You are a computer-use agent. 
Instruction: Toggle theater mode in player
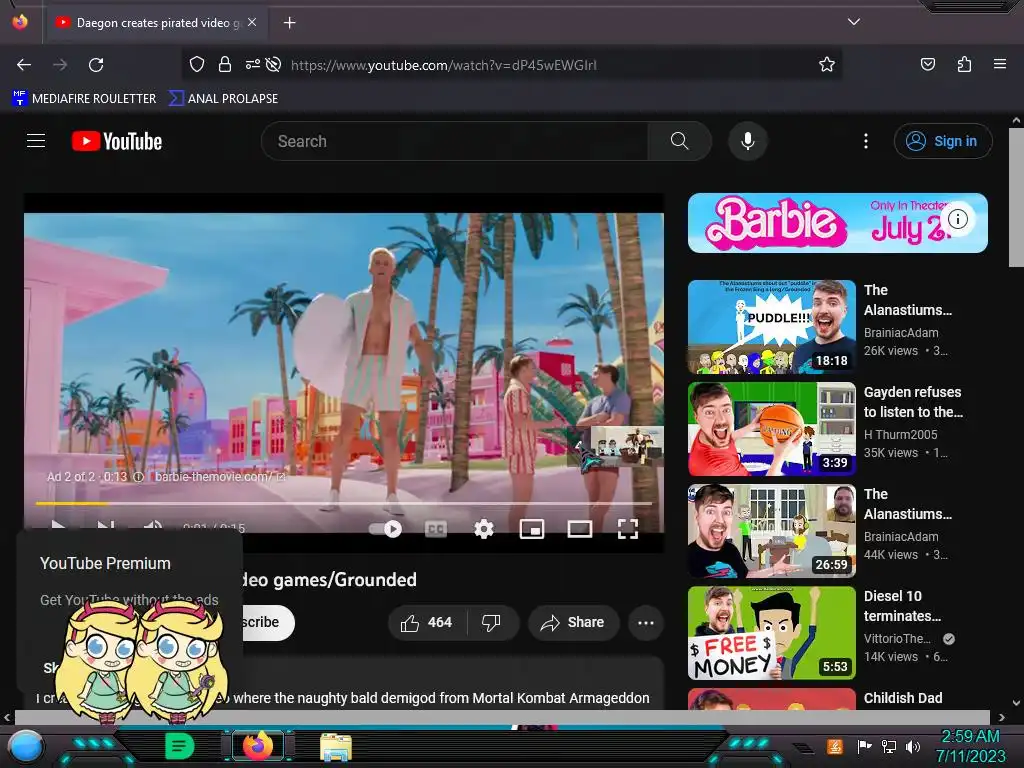pos(579,529)
